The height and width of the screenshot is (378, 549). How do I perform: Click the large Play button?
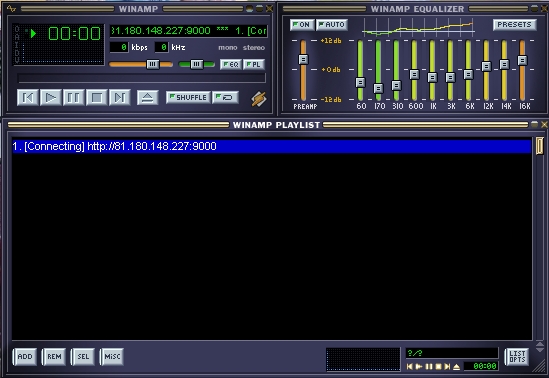pos(51,98)
